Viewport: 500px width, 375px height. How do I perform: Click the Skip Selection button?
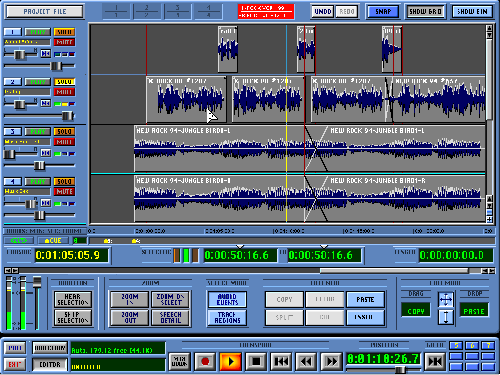pyautogui.click(x=72, y=317)
